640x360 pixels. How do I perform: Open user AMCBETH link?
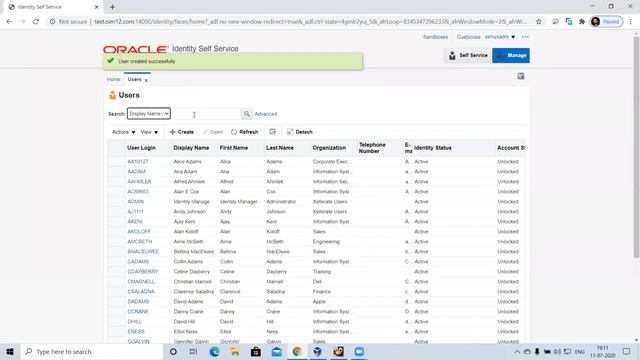click(140, 242)
